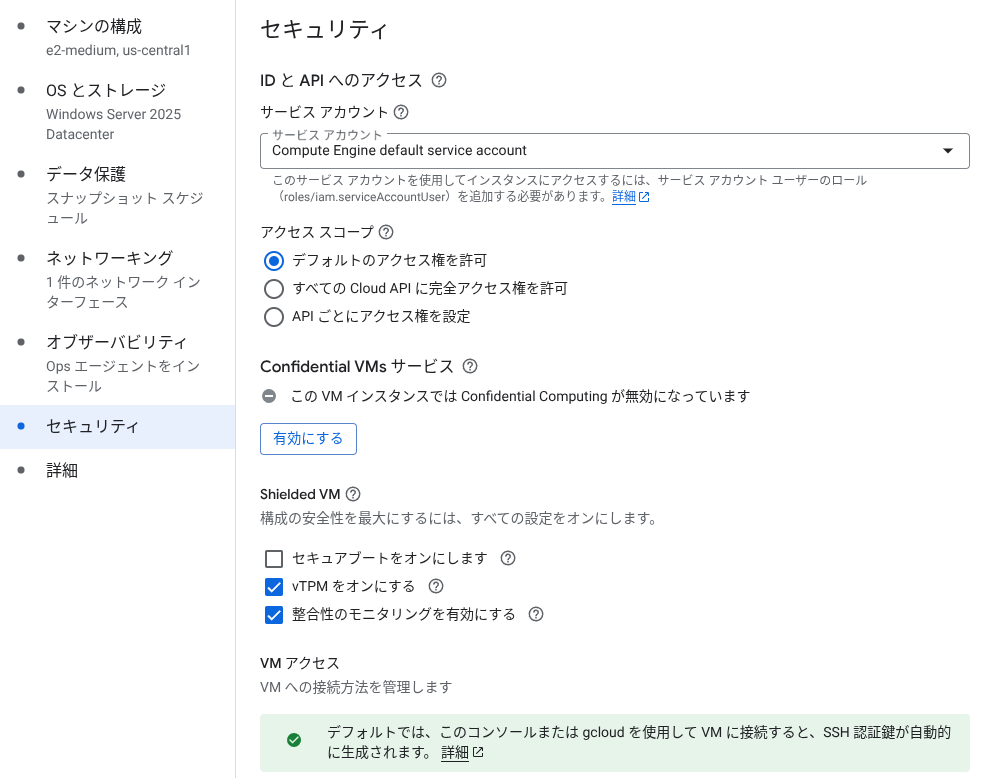The height and width of the screenshot is (778, 995).
Task: Click help icon next to ID と API へのアクセス
Action: click(x=438, y=81)
